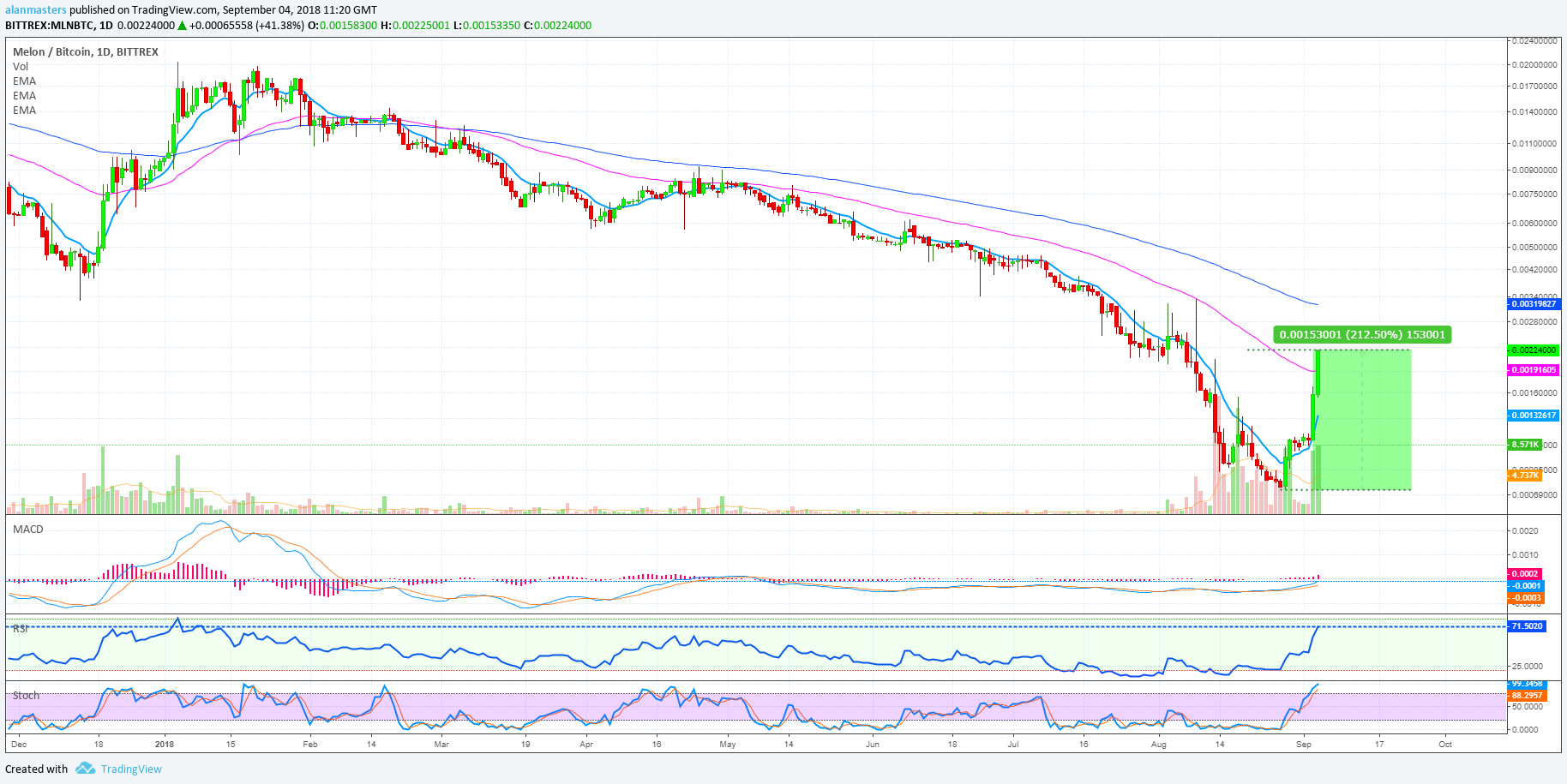
Task: Click the 0.00160000 price scale label
Action: pos(1534,393)
